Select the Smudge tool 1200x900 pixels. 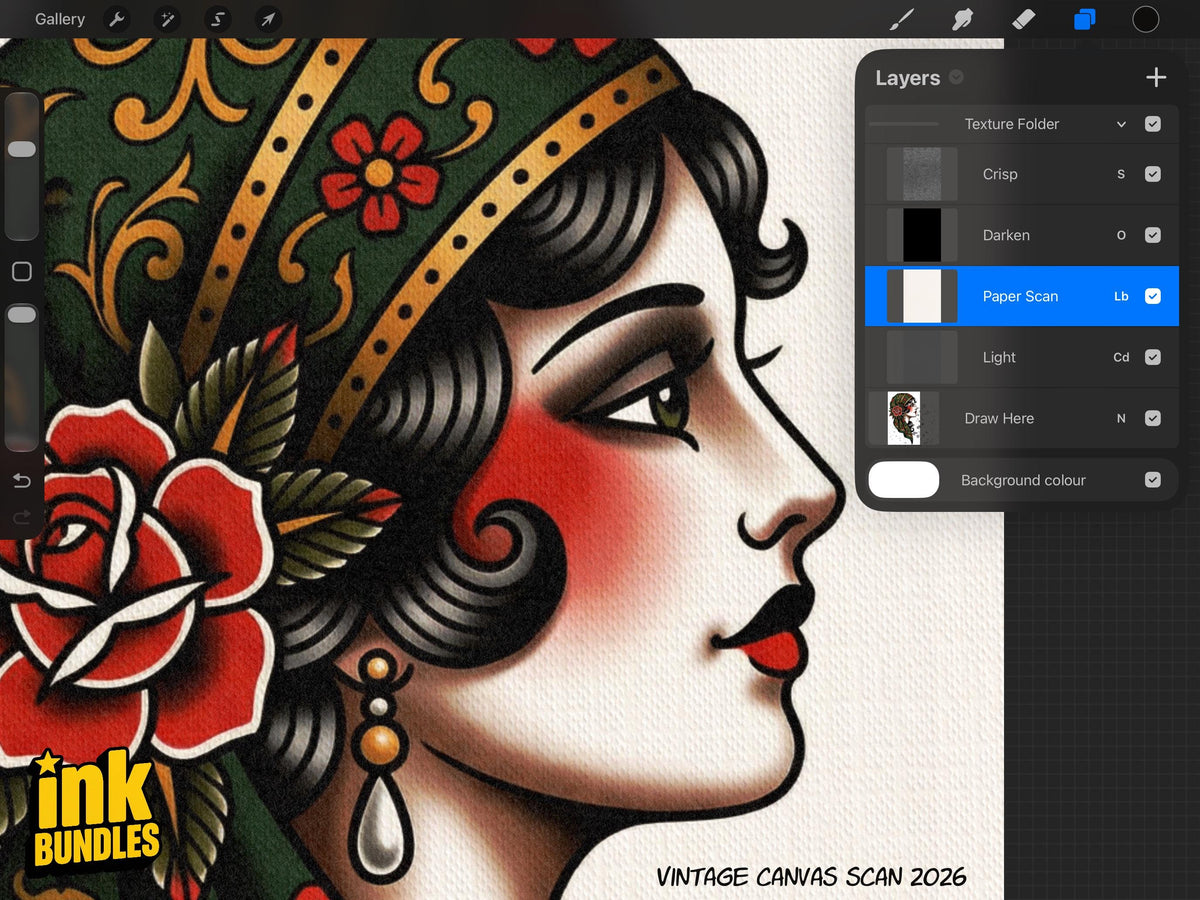pos(963,19)
